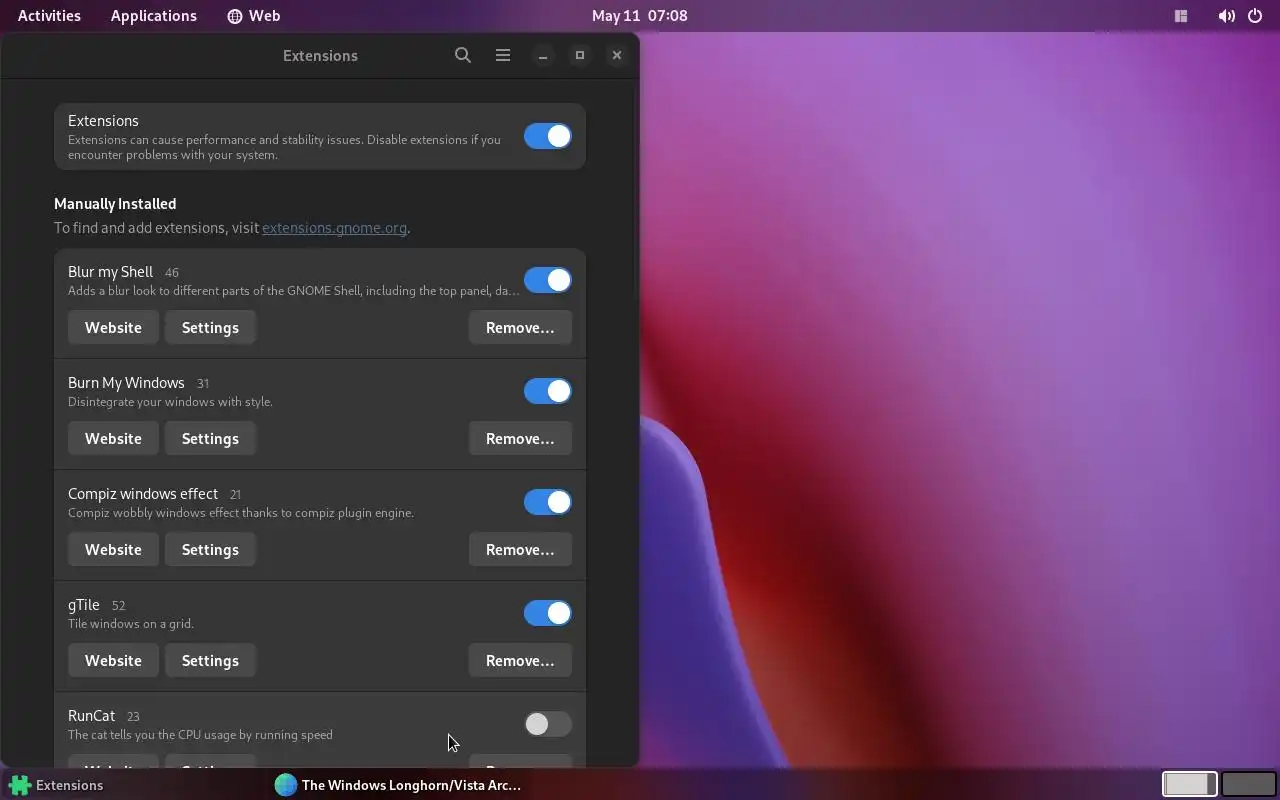The width and height of the screenshot is (1280, 800).
Task: Maximize the Extensions window
Action: tap(580, 55)
